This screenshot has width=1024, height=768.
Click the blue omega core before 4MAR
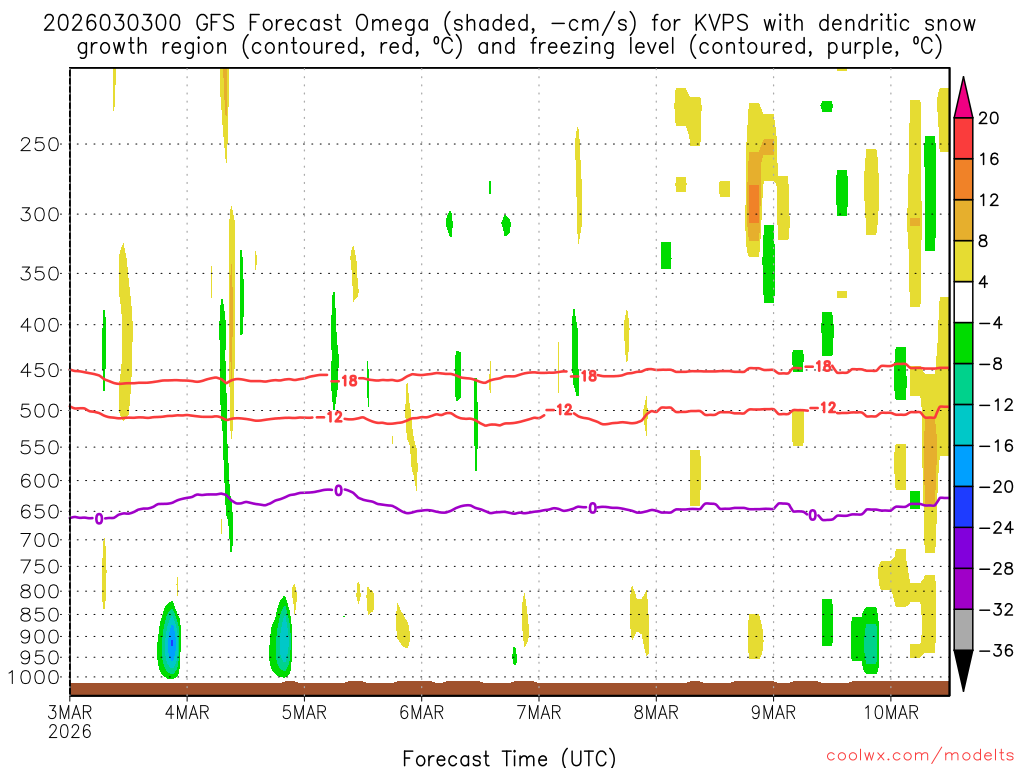pyautogui.click(x=172, y=643)
